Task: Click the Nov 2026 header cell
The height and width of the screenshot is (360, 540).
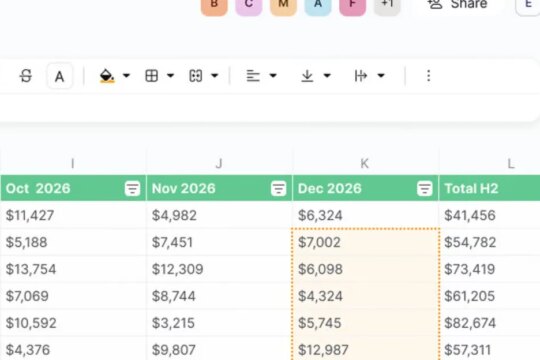Action: [219, 188]
